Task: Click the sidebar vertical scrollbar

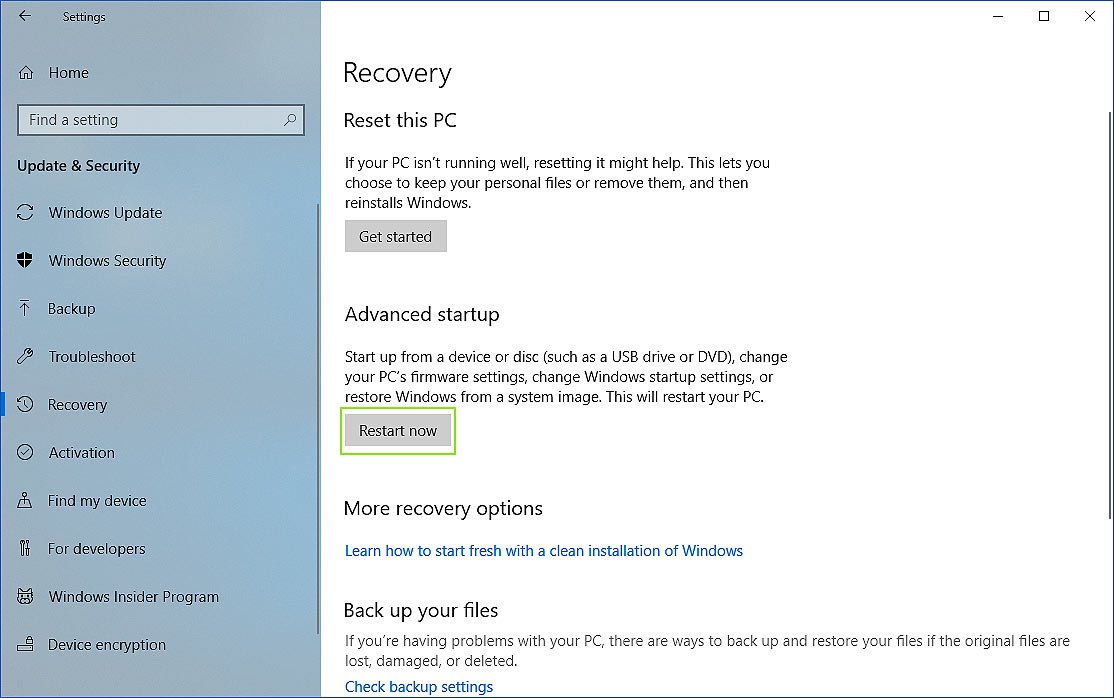Action: (318, 419)
